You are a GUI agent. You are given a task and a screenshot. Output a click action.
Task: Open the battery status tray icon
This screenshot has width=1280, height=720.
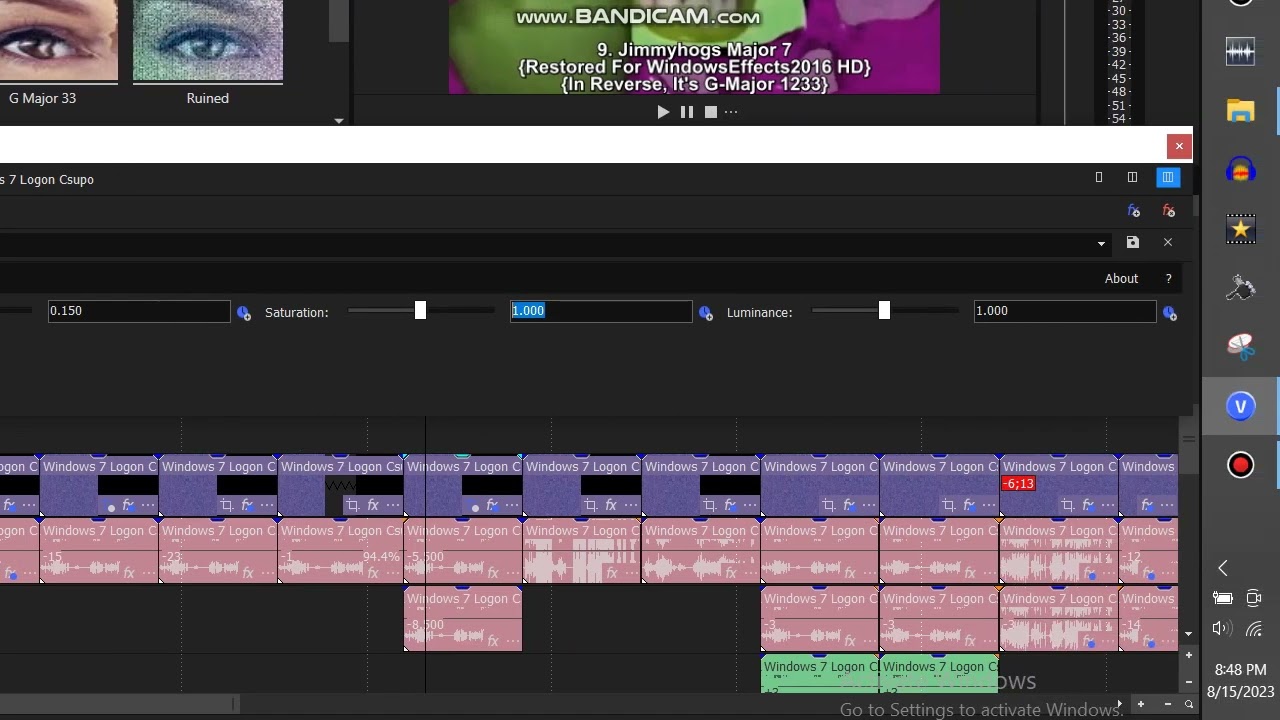(x=1223, y=598)
